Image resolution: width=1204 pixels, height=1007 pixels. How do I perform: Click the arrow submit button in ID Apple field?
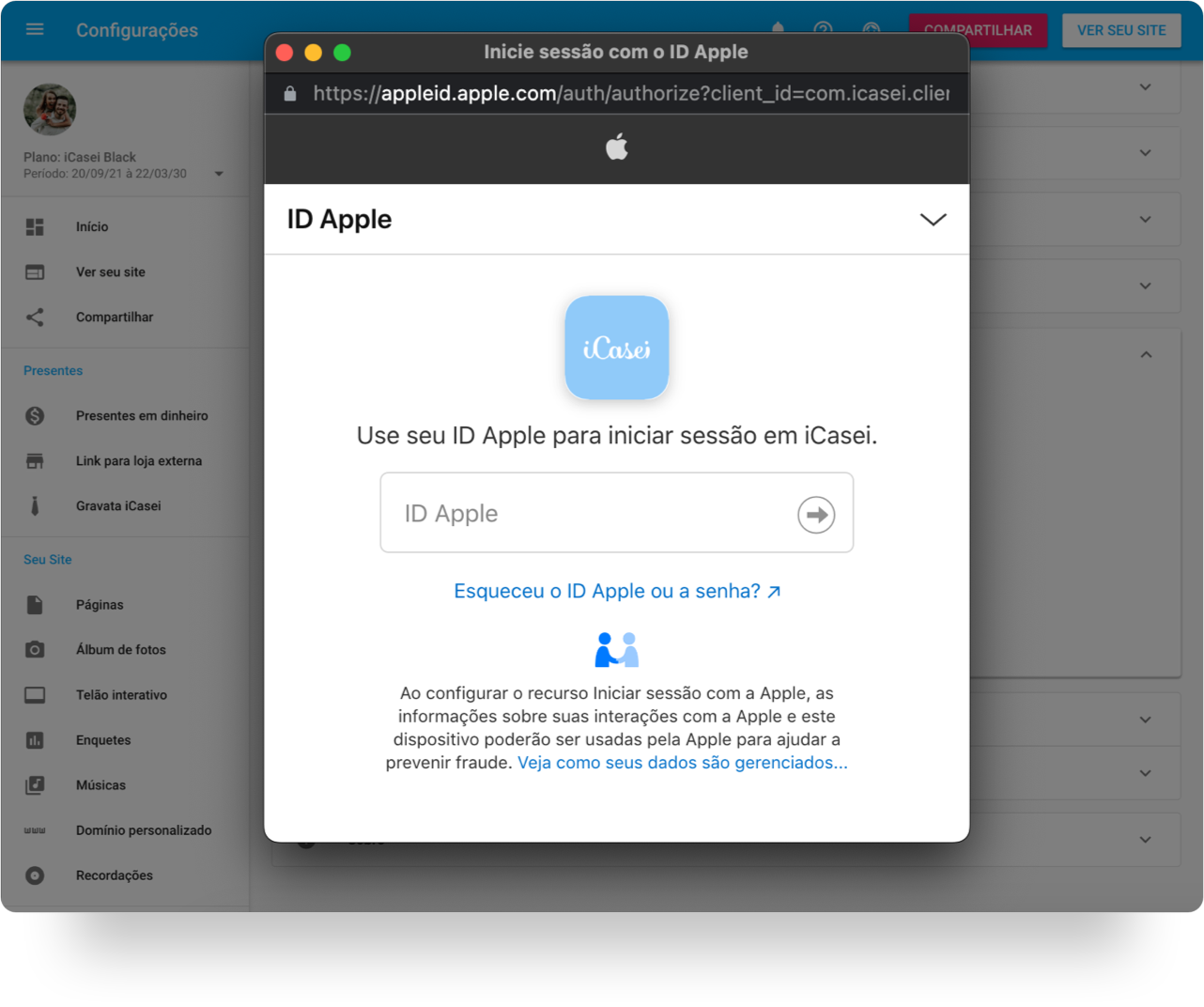(x=816, y=515)
